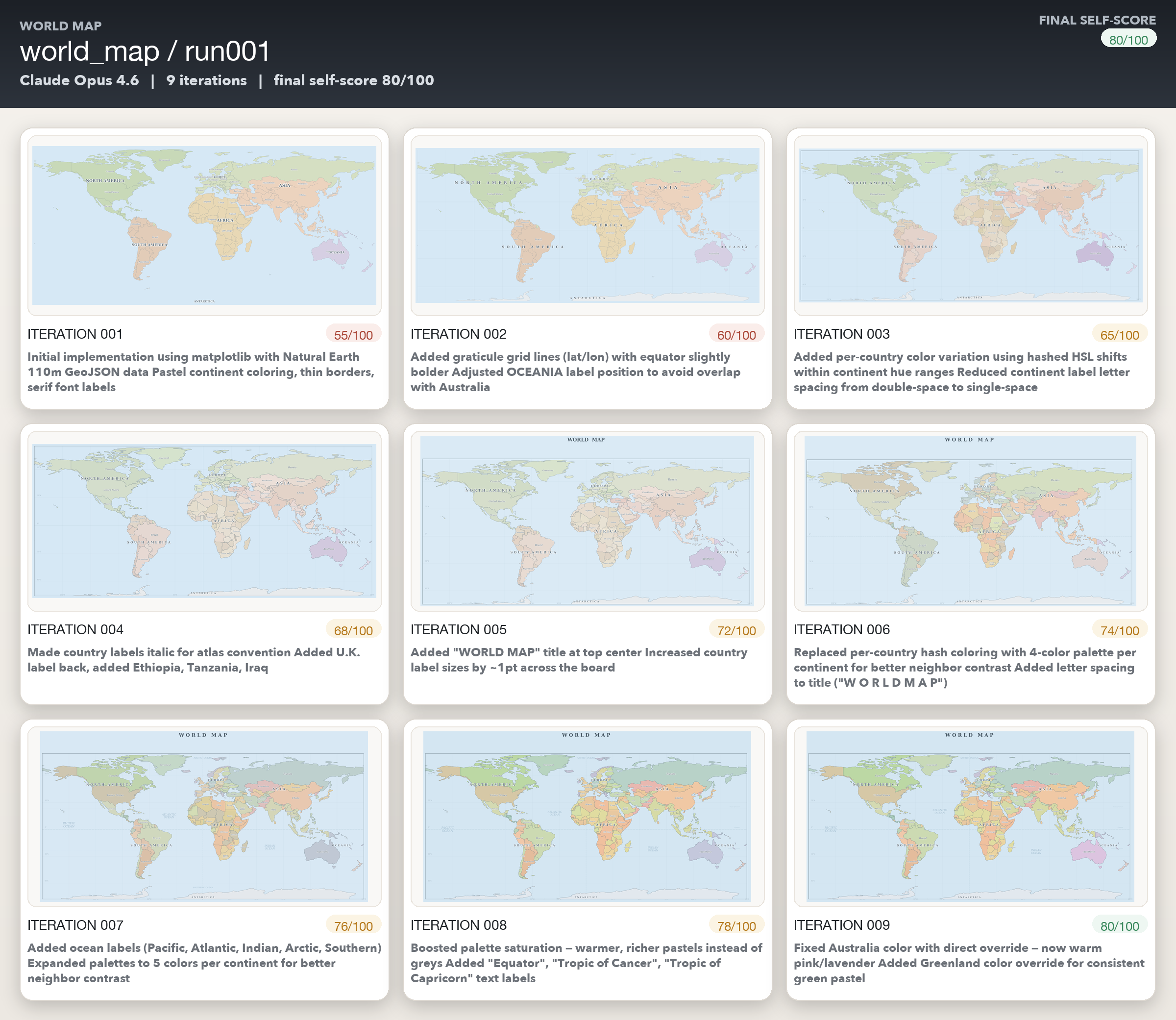Open Iteration 006 map thumbnail
Screen dimensions: 1176x1020
pyautogui.click(x=970, y=521)
